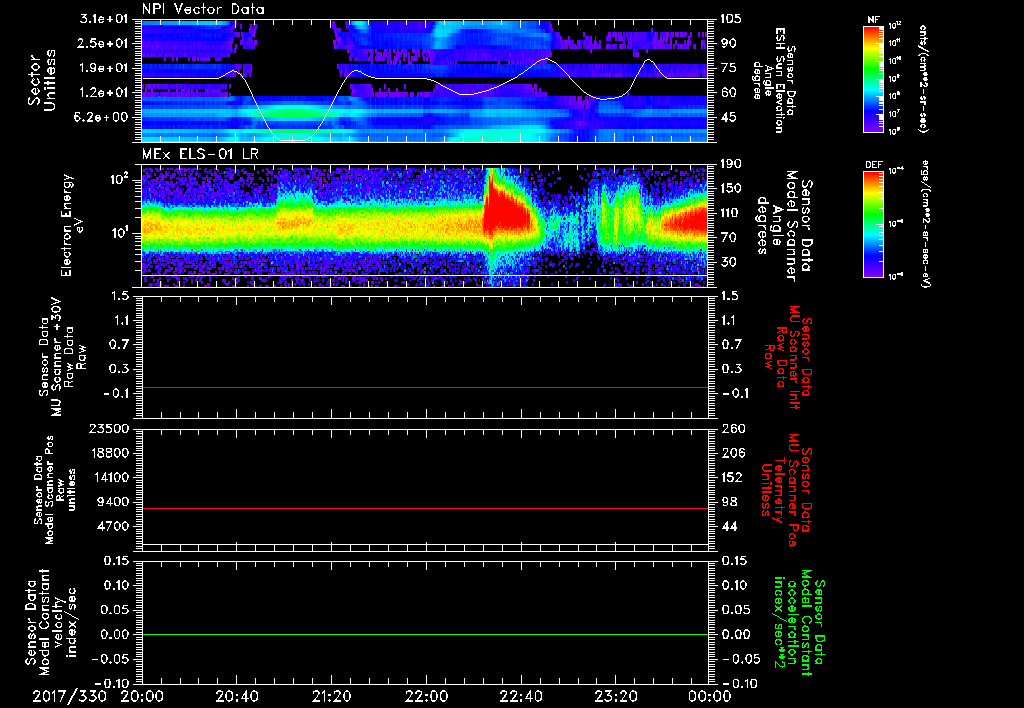Click the 44 telemetry axis value

pyautogui.click(x=728, y=526)
